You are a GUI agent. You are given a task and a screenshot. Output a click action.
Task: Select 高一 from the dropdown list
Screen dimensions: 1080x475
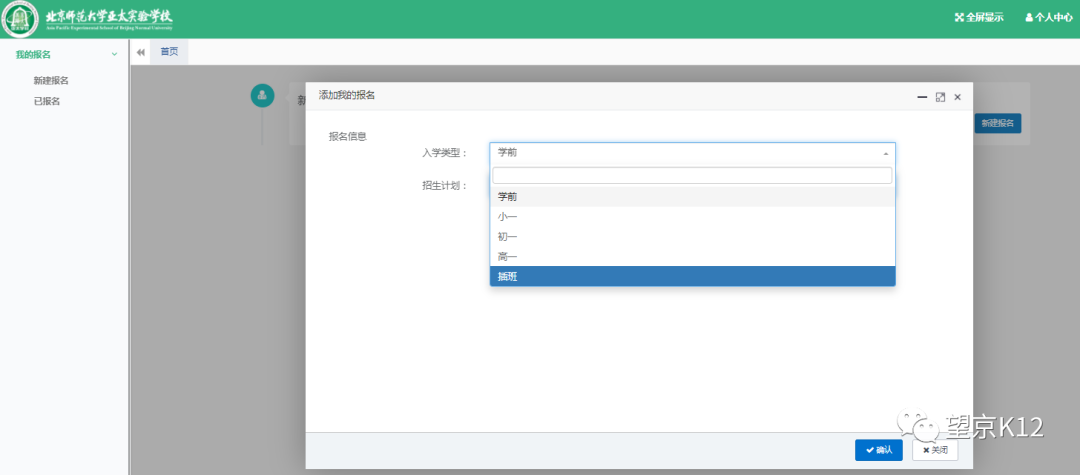click(x=692, y=257)
